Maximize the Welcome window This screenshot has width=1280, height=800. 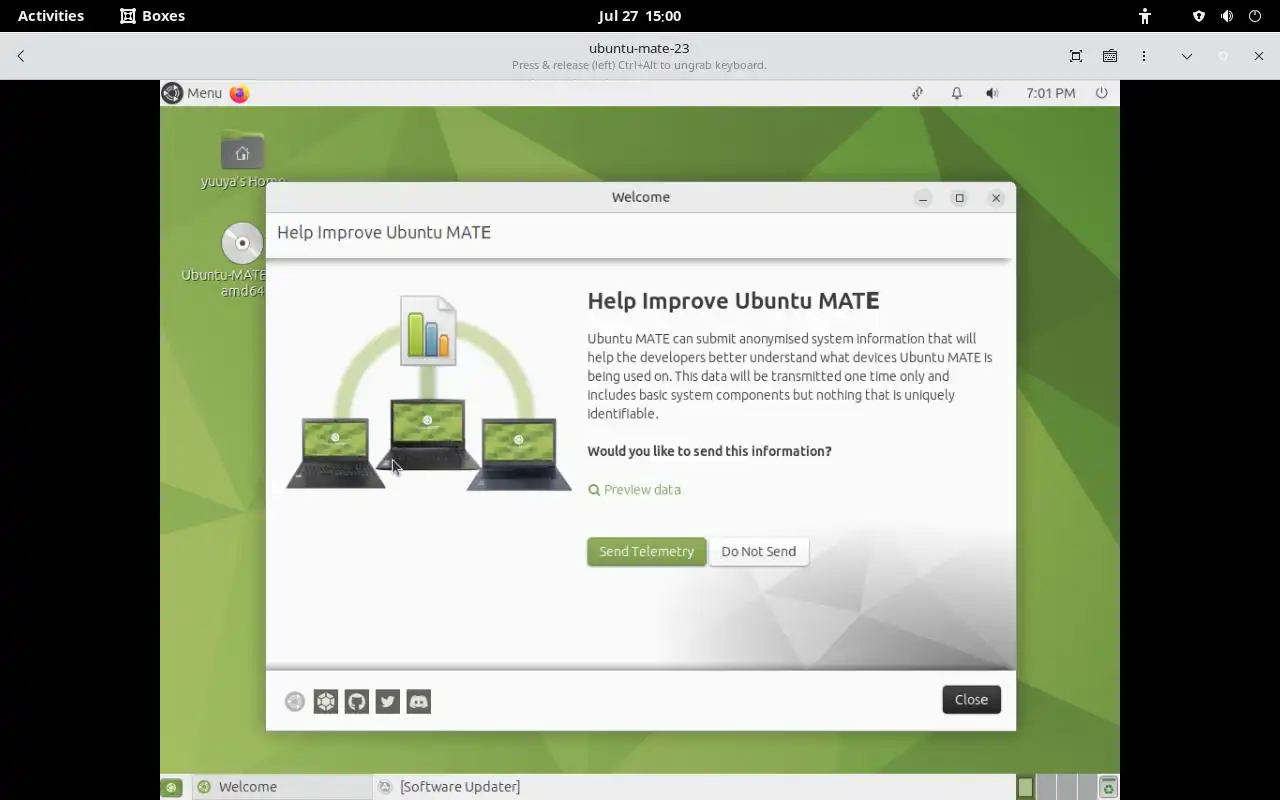pos(959,198)
